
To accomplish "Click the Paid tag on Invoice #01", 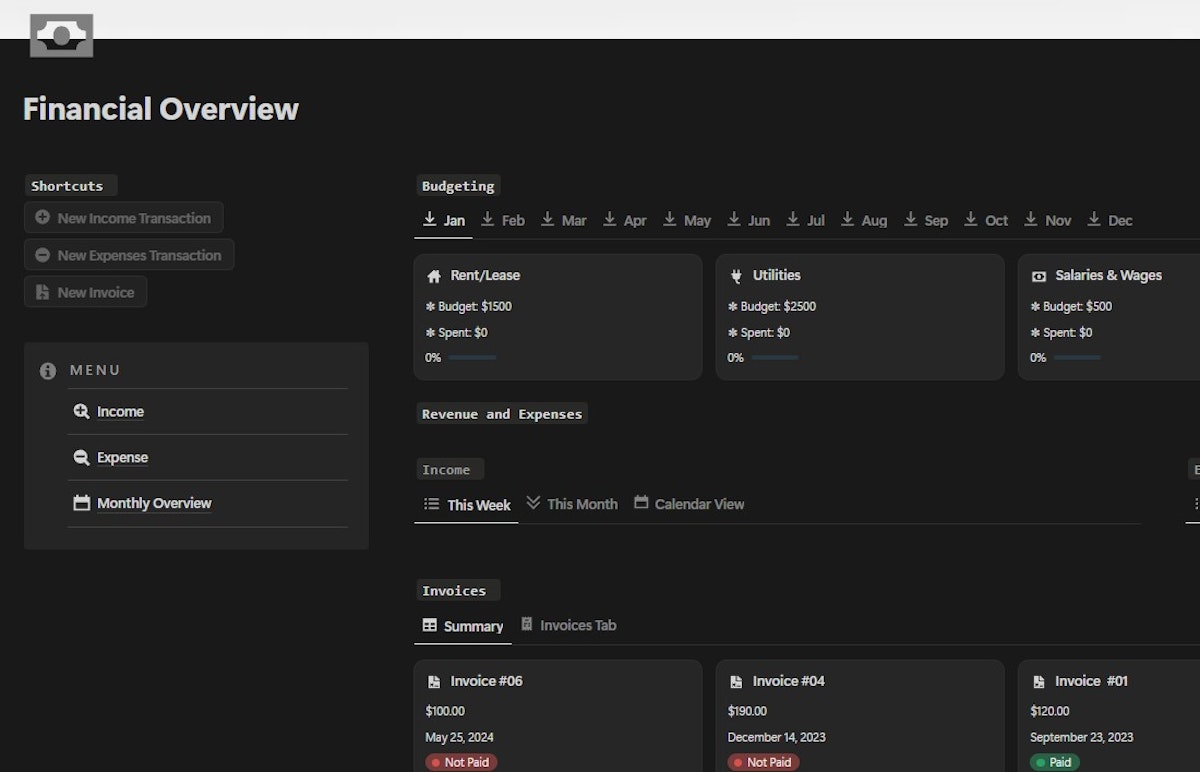I will point(1055,762).
